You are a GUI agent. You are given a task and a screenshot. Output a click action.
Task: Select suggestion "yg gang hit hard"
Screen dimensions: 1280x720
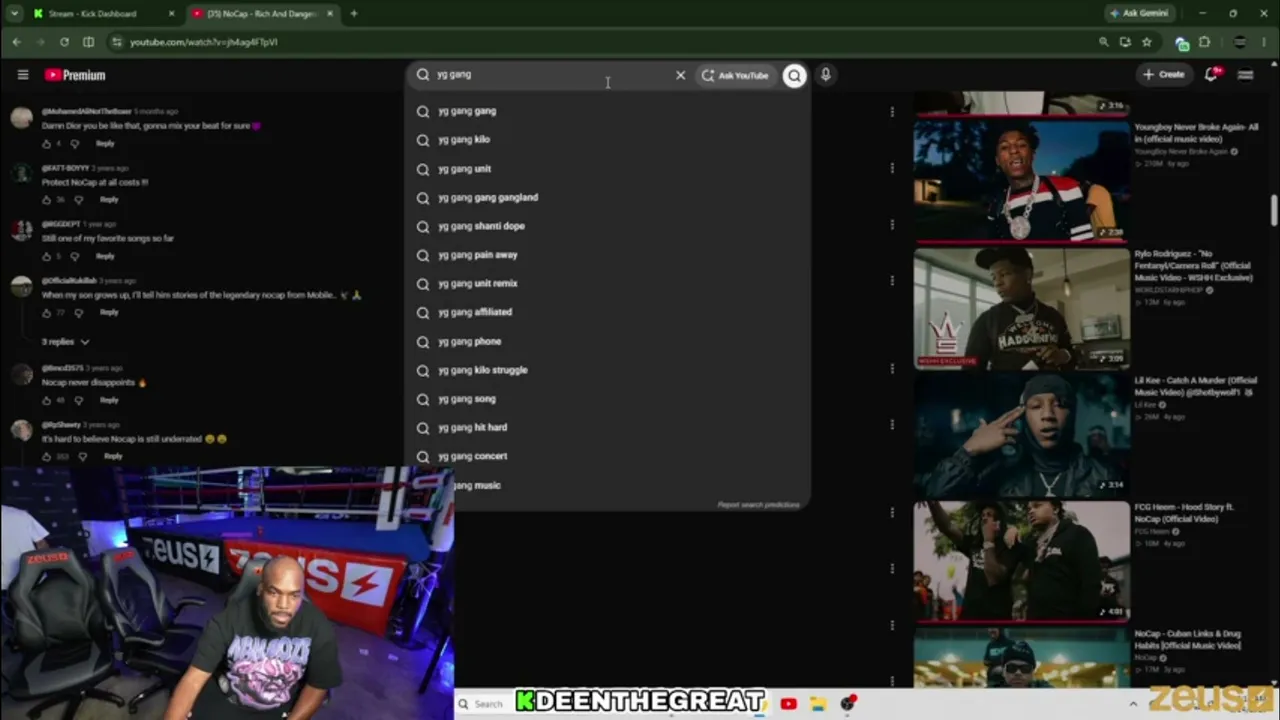click(x=608, y=427)
